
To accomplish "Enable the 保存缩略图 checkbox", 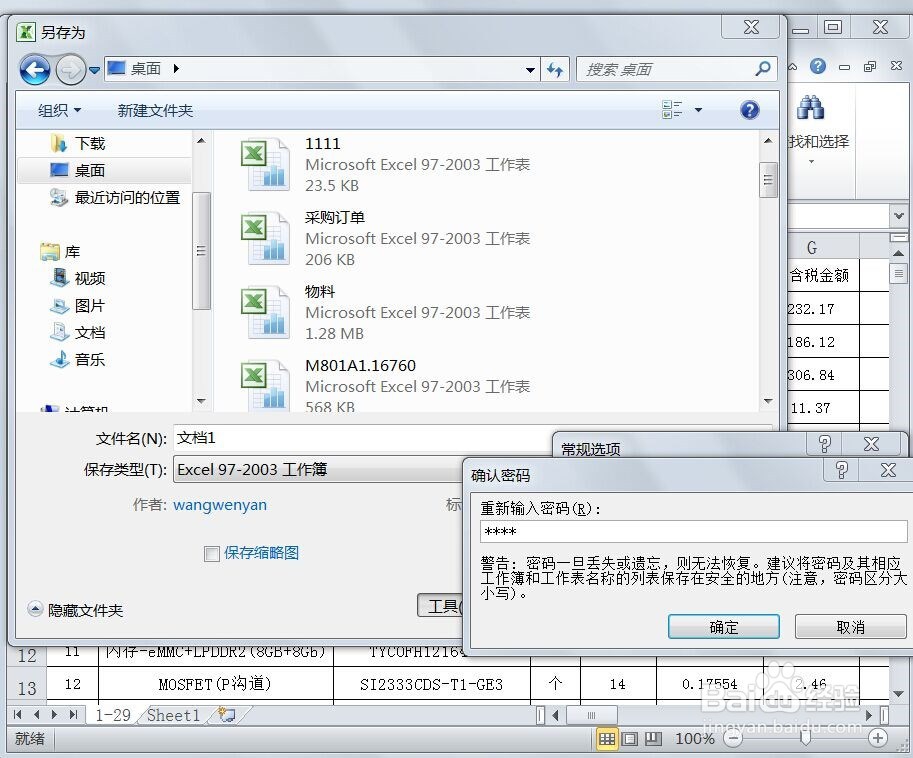I will pos(211,553).
